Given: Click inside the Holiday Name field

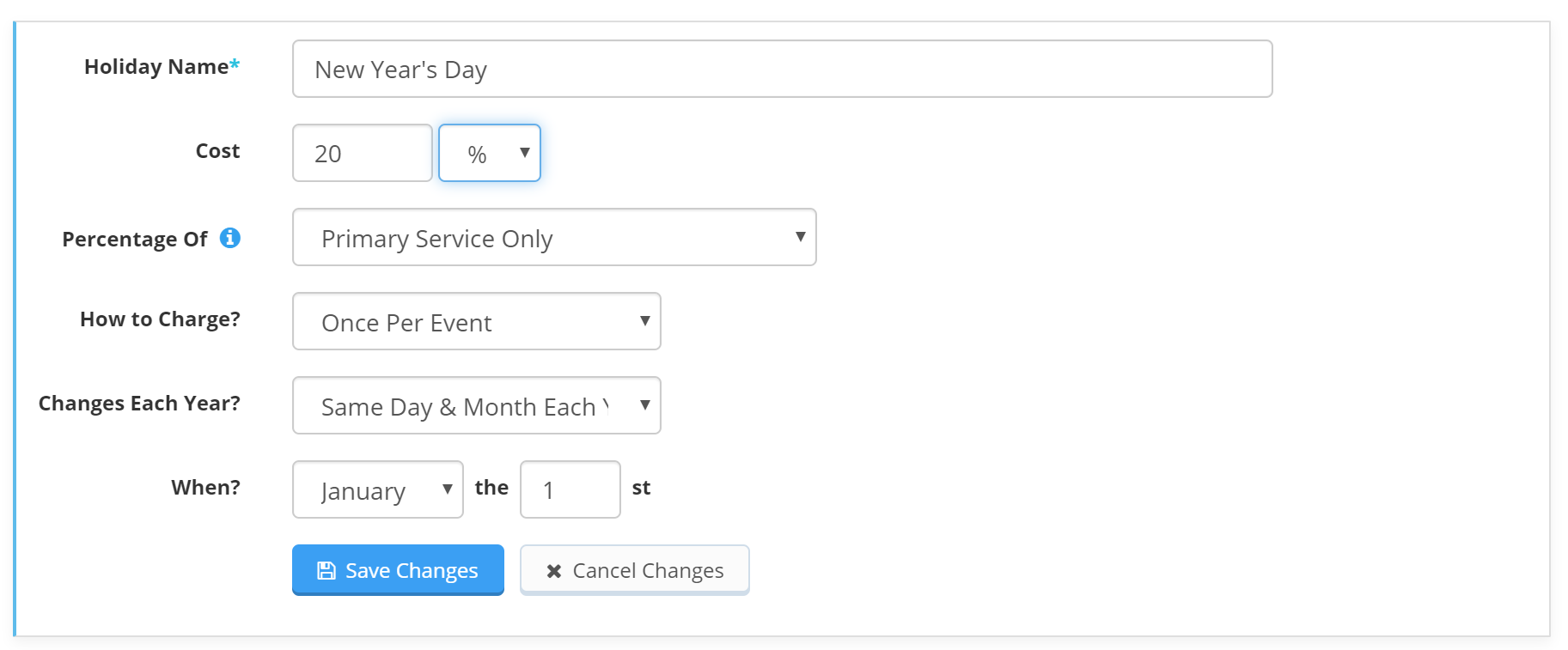Looking at the screenshot, I should tap(782, 69).
